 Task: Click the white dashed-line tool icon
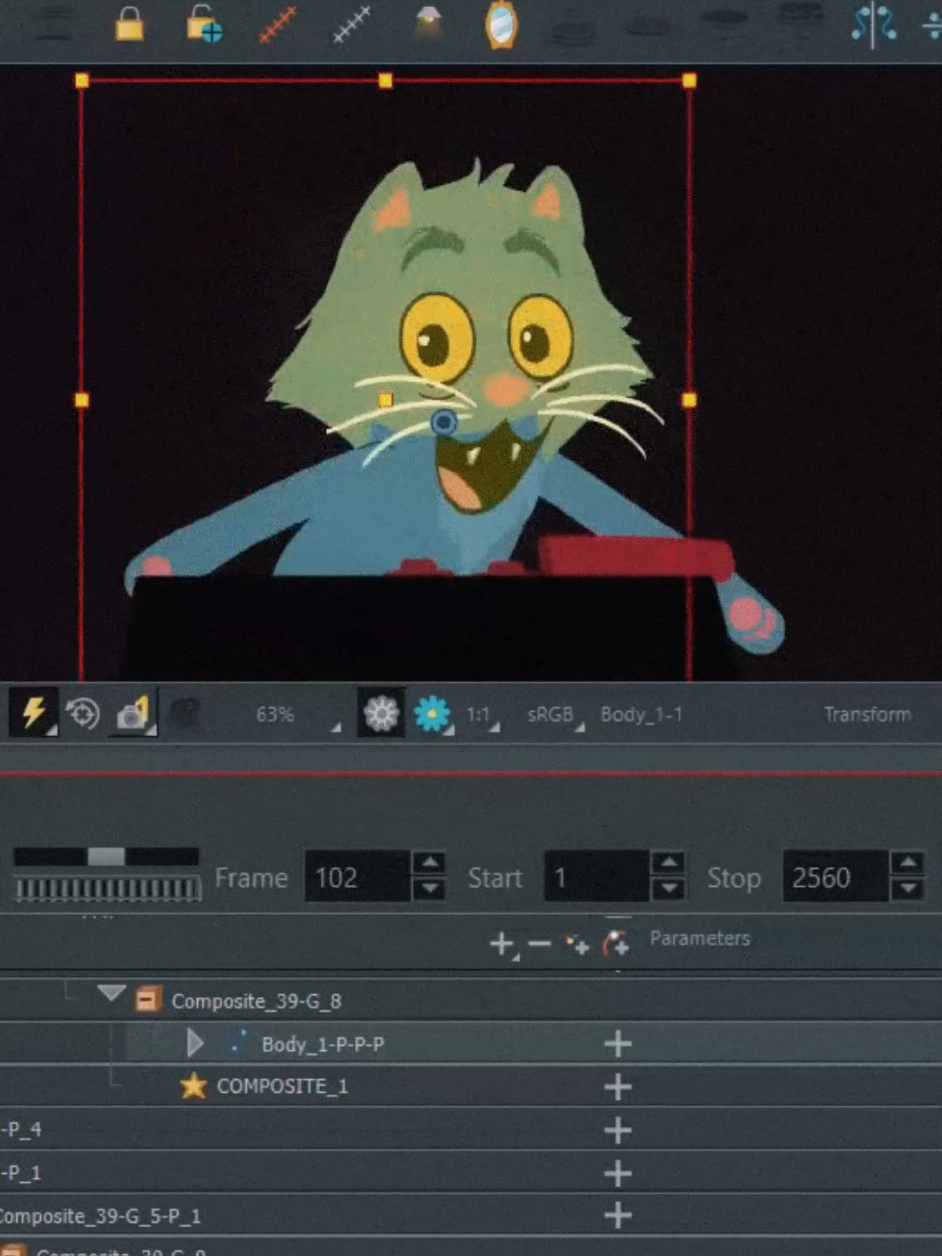coord(352,25)
